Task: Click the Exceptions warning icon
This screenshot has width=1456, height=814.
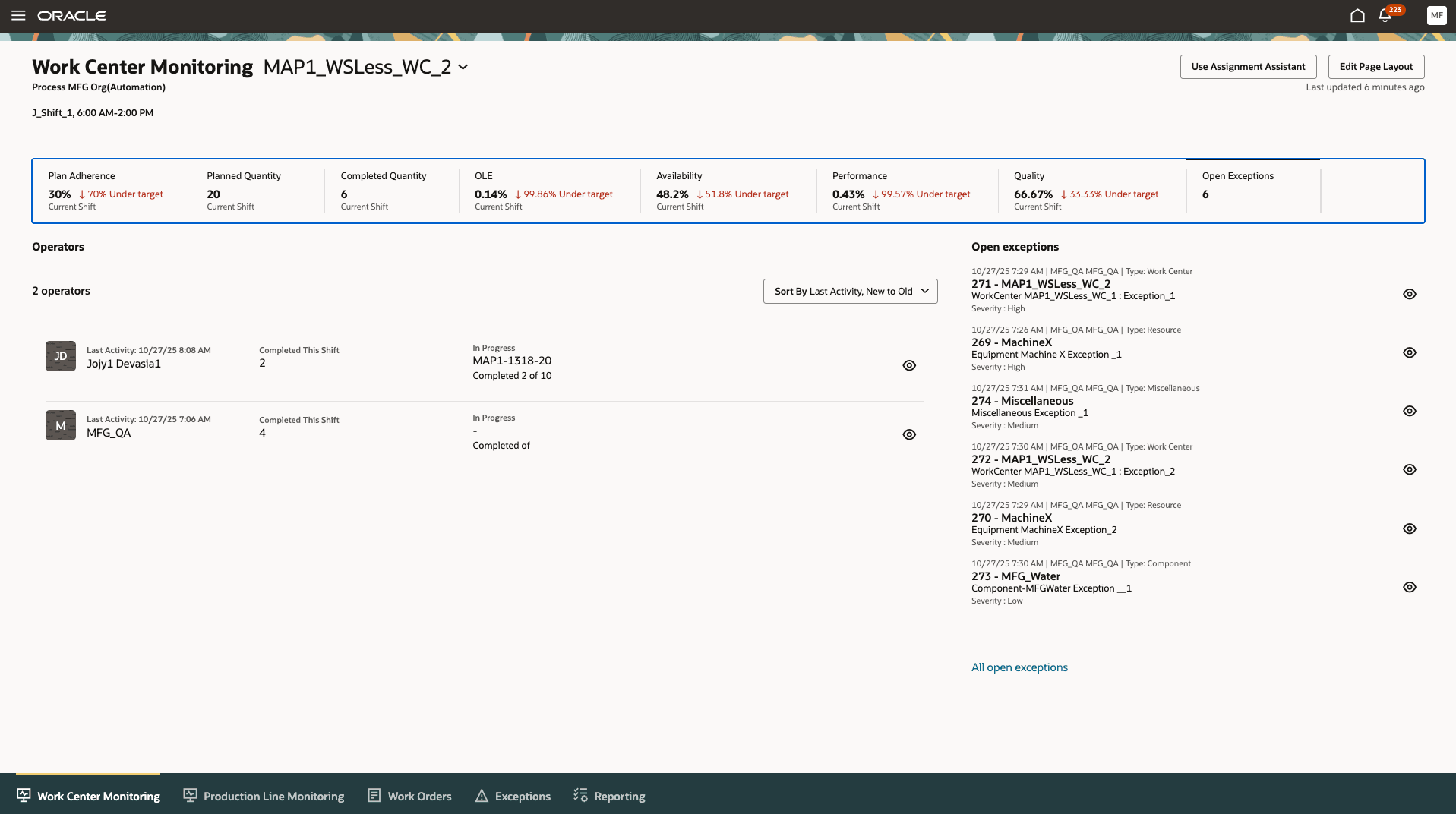Action: 482,795
